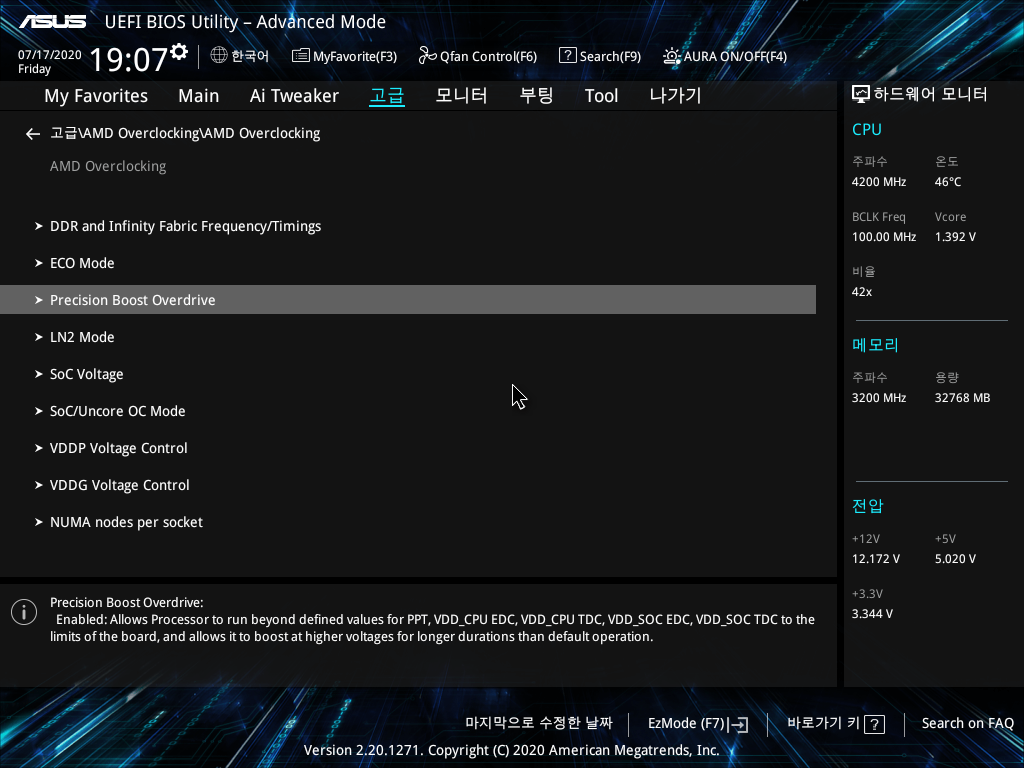Expand the NUMA nodes per socket arrow

click(39, 522)
